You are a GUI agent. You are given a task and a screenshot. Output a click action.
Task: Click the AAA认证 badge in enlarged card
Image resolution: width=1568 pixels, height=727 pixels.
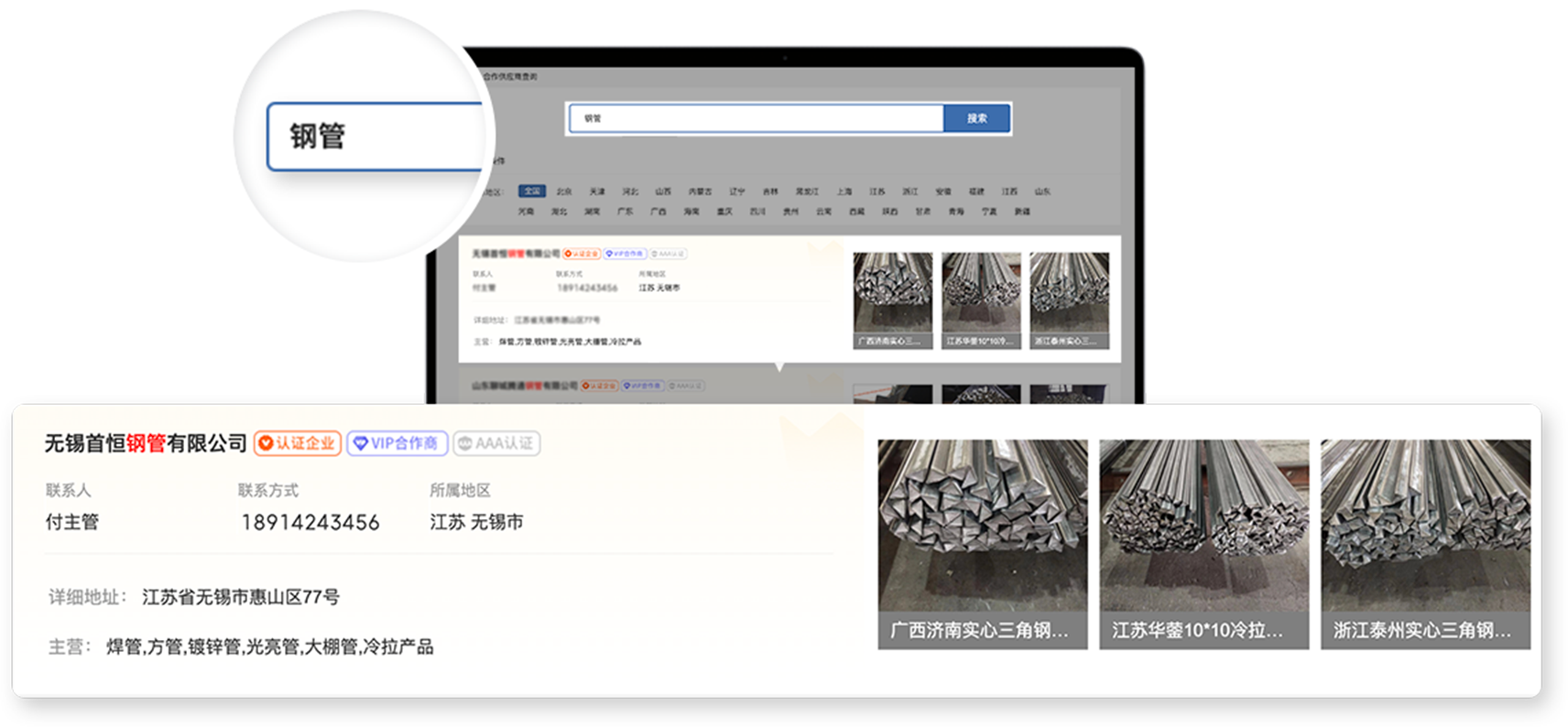(496, 444)
